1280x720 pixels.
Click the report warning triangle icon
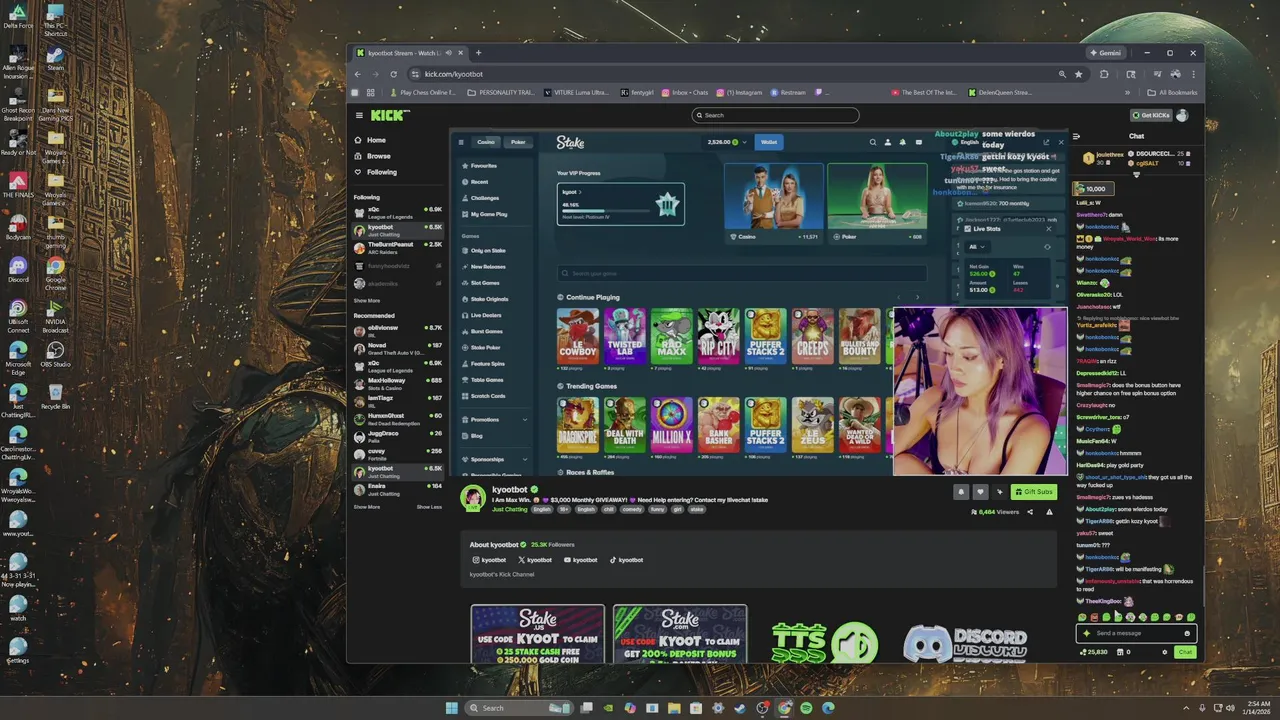pos(1049,512)
